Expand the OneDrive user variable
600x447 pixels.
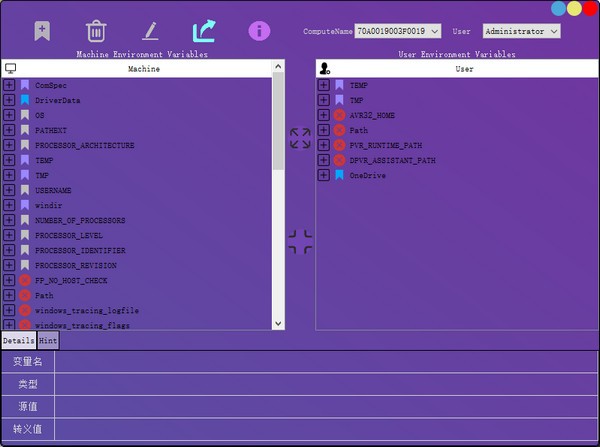coord(323,175)
